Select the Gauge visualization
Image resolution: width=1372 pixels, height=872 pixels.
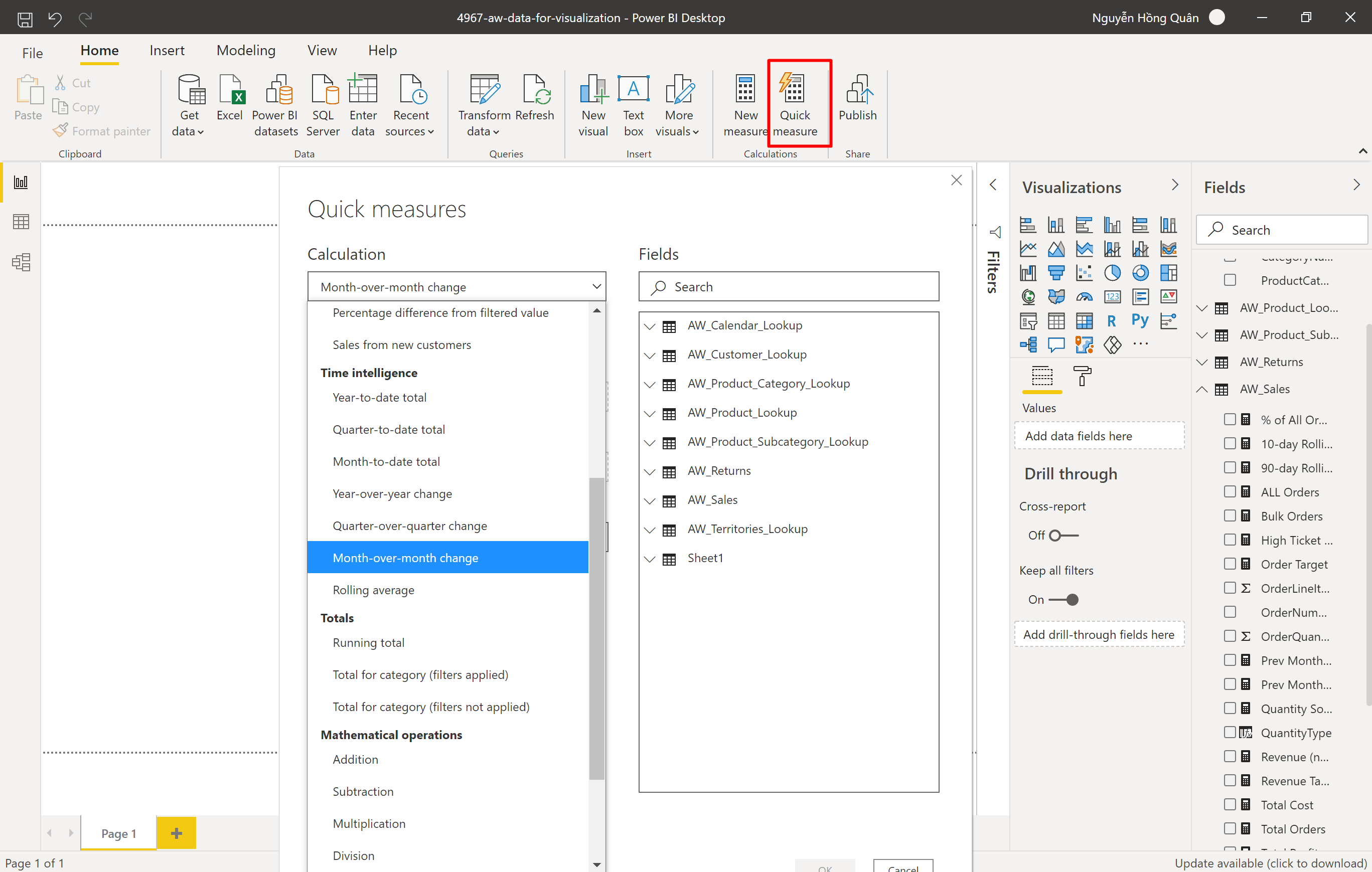pos(1084,297)
